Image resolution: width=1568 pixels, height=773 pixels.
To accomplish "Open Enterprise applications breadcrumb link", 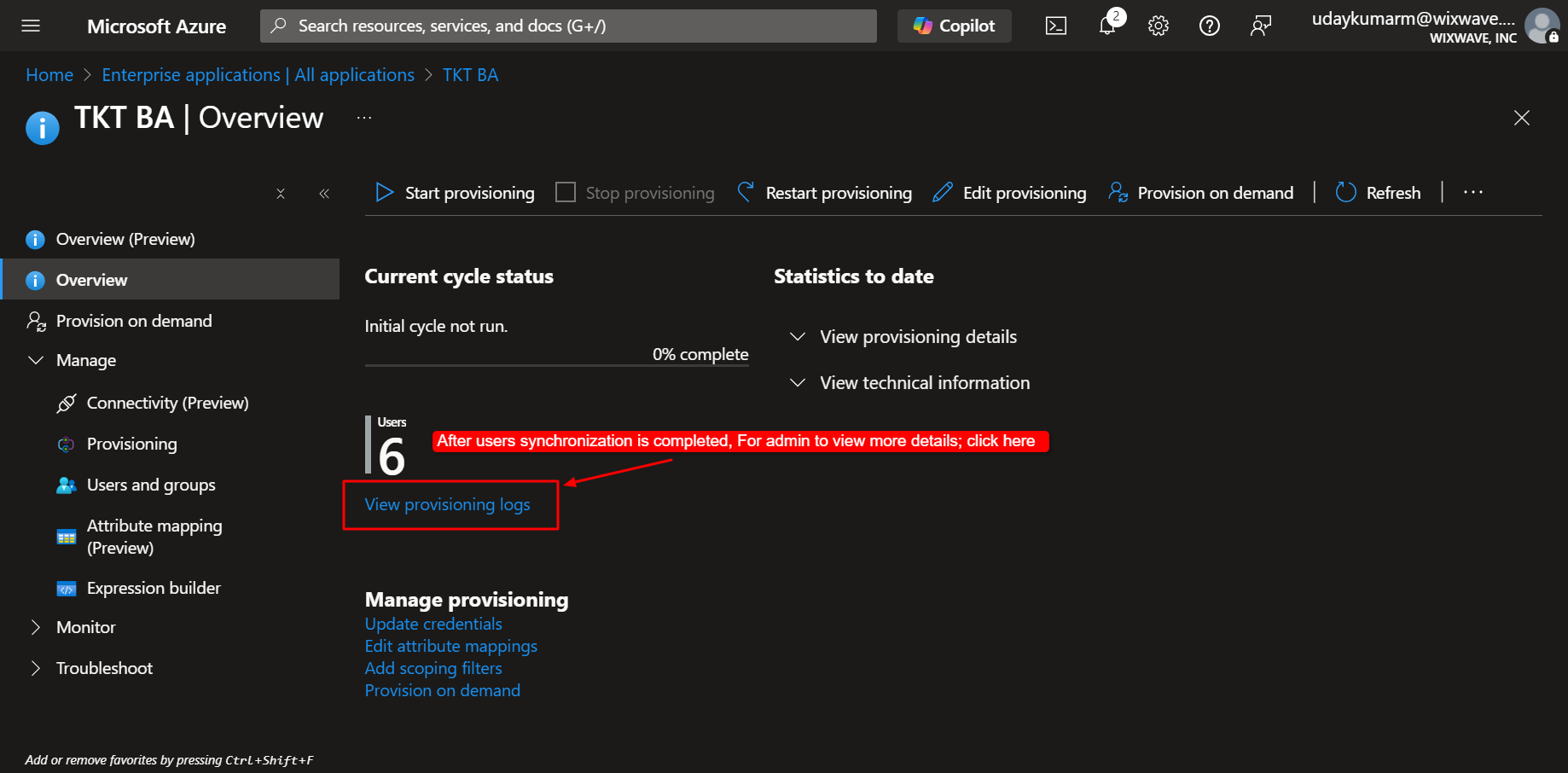I will [258, 75].
